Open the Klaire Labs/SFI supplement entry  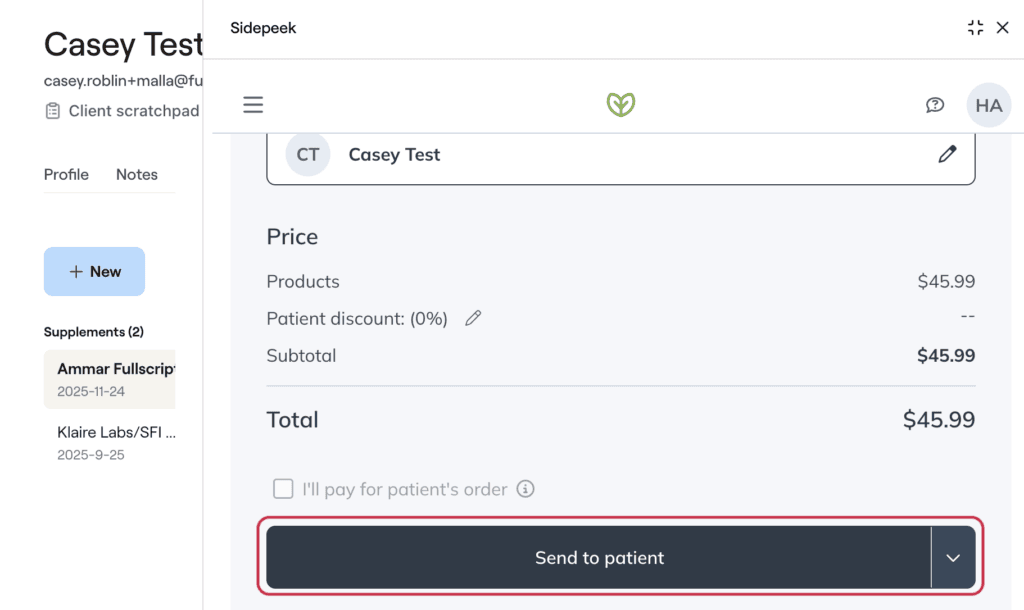pyautogui.click(x=109, y=443)
